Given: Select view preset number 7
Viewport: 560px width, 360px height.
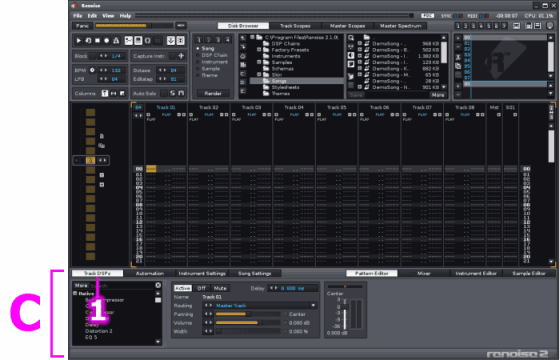Looking at the screenshot, I should tap(504, 26).
